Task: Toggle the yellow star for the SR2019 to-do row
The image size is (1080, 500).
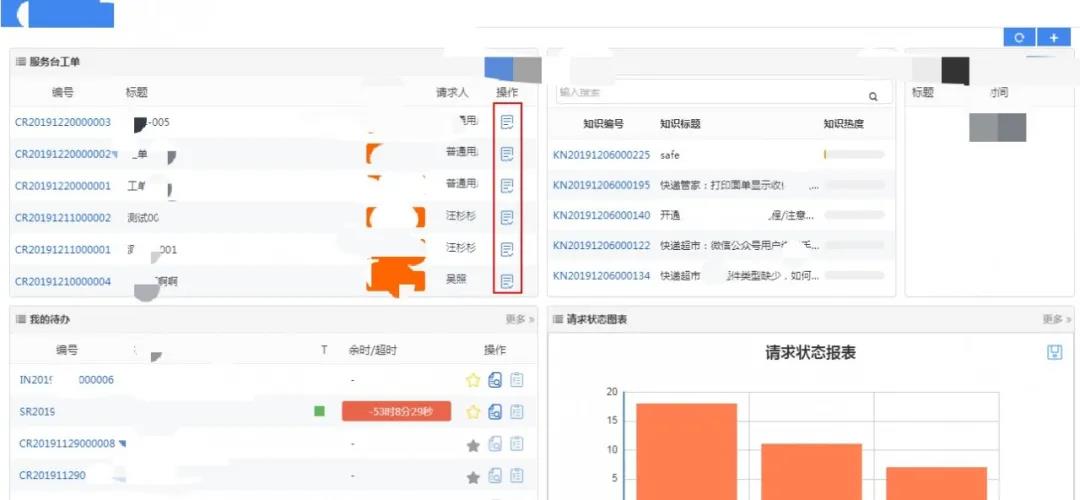Action: tap(472, 412)
